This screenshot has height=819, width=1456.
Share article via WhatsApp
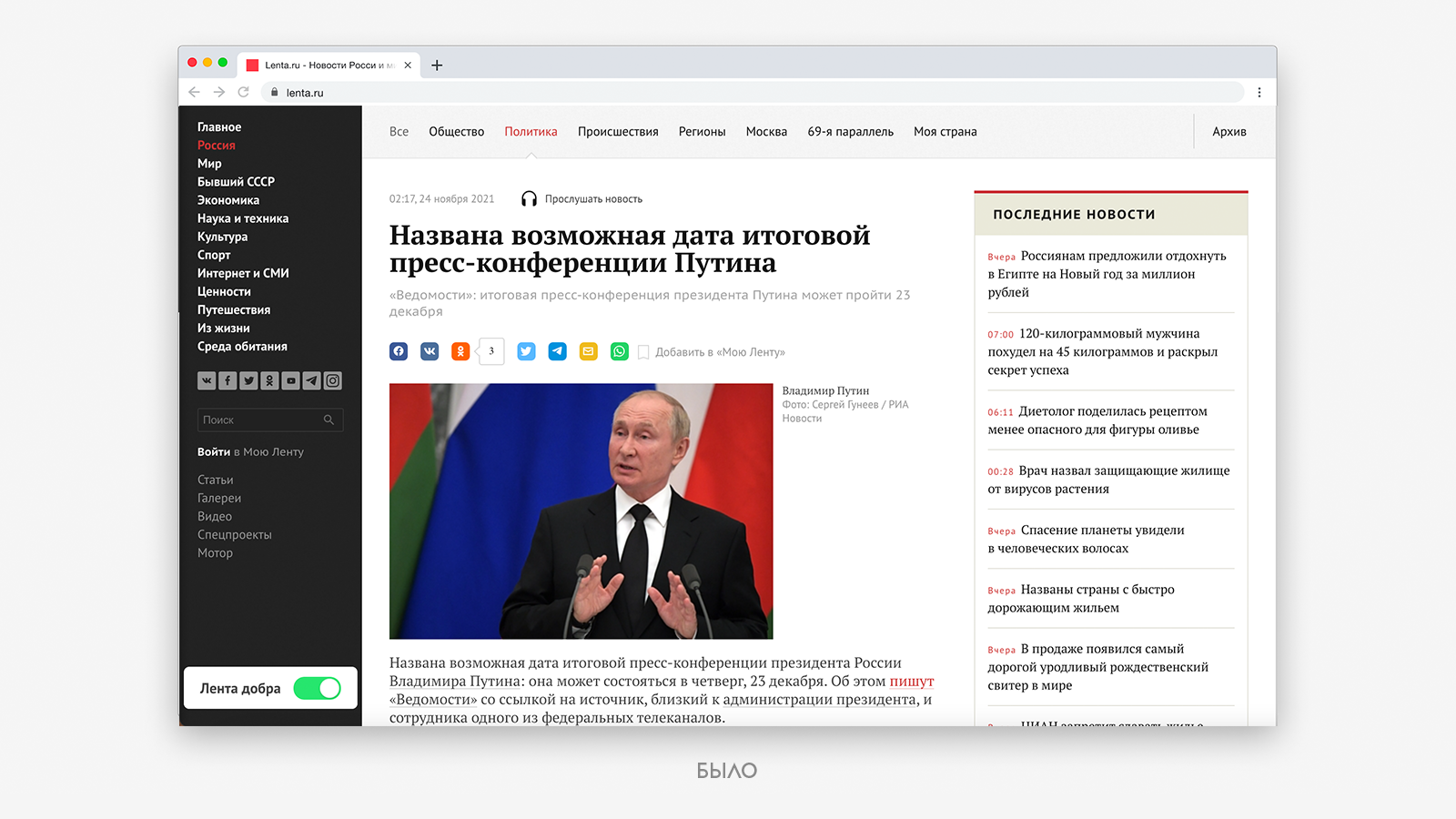pos(620,351)
